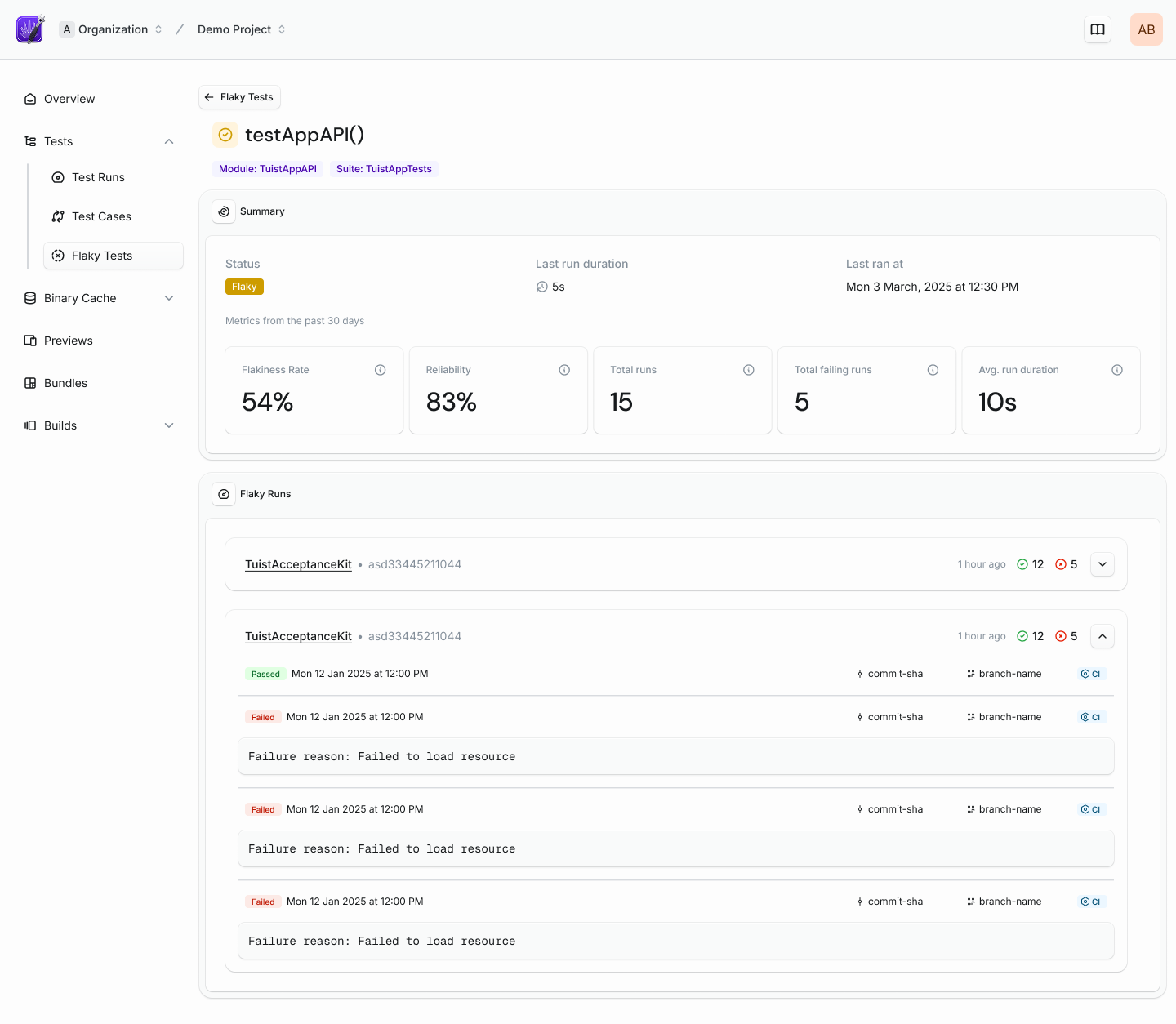This screenshot has width=1176, height=1024.
Task: Click the Module: TuistAppAPI tag
Action: pos(268,169)
